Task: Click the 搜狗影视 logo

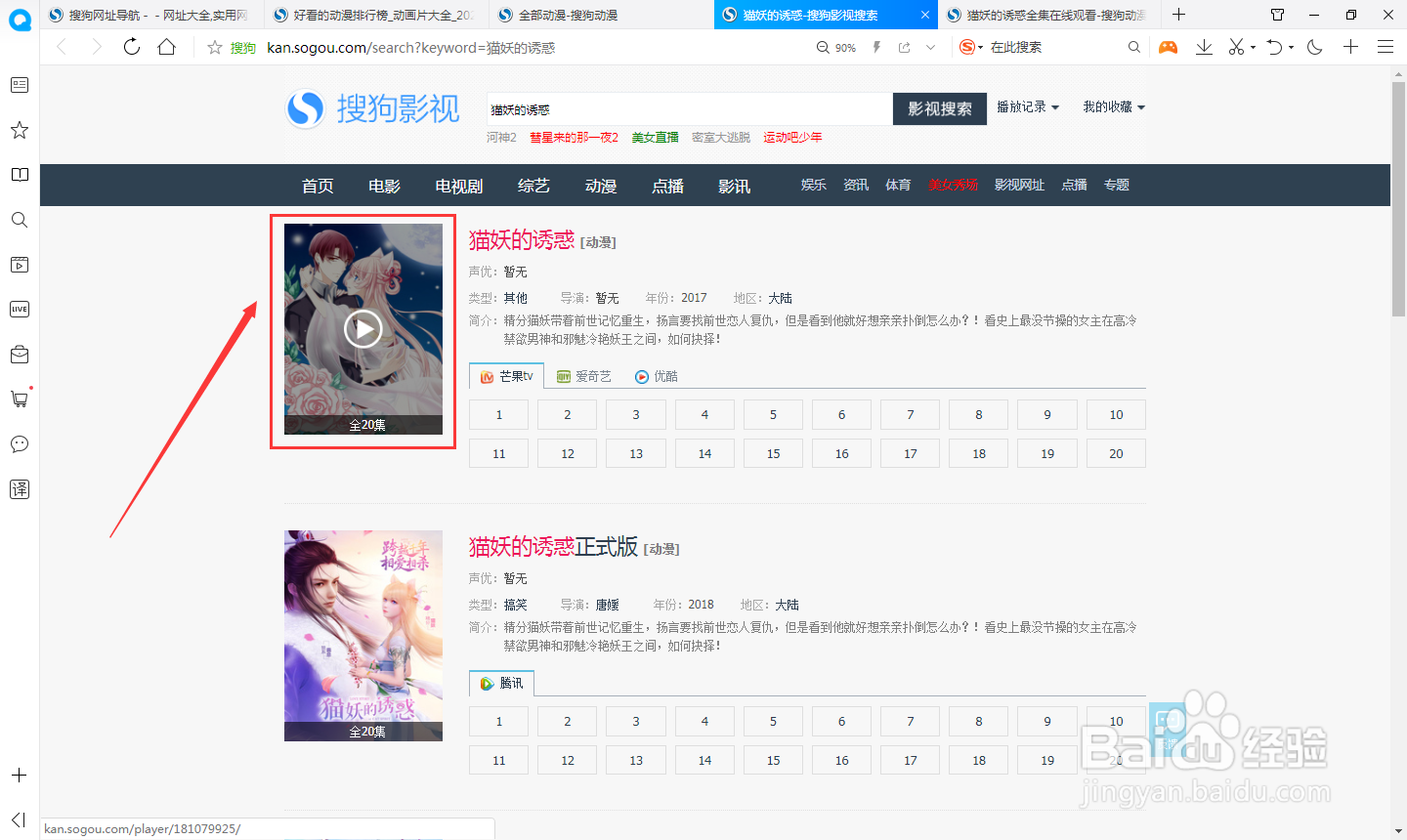Action: click(x=373, y=108)
